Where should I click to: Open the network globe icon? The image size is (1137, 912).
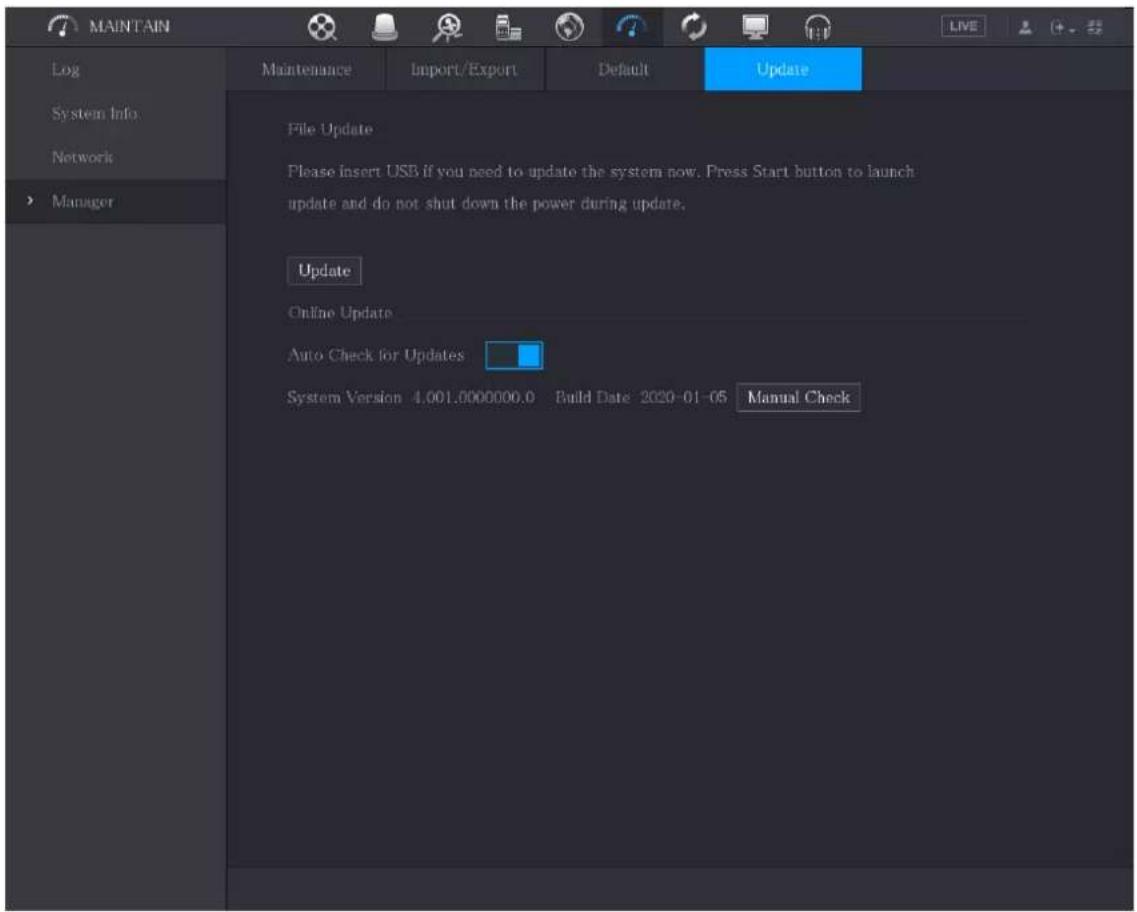[570, 28]
